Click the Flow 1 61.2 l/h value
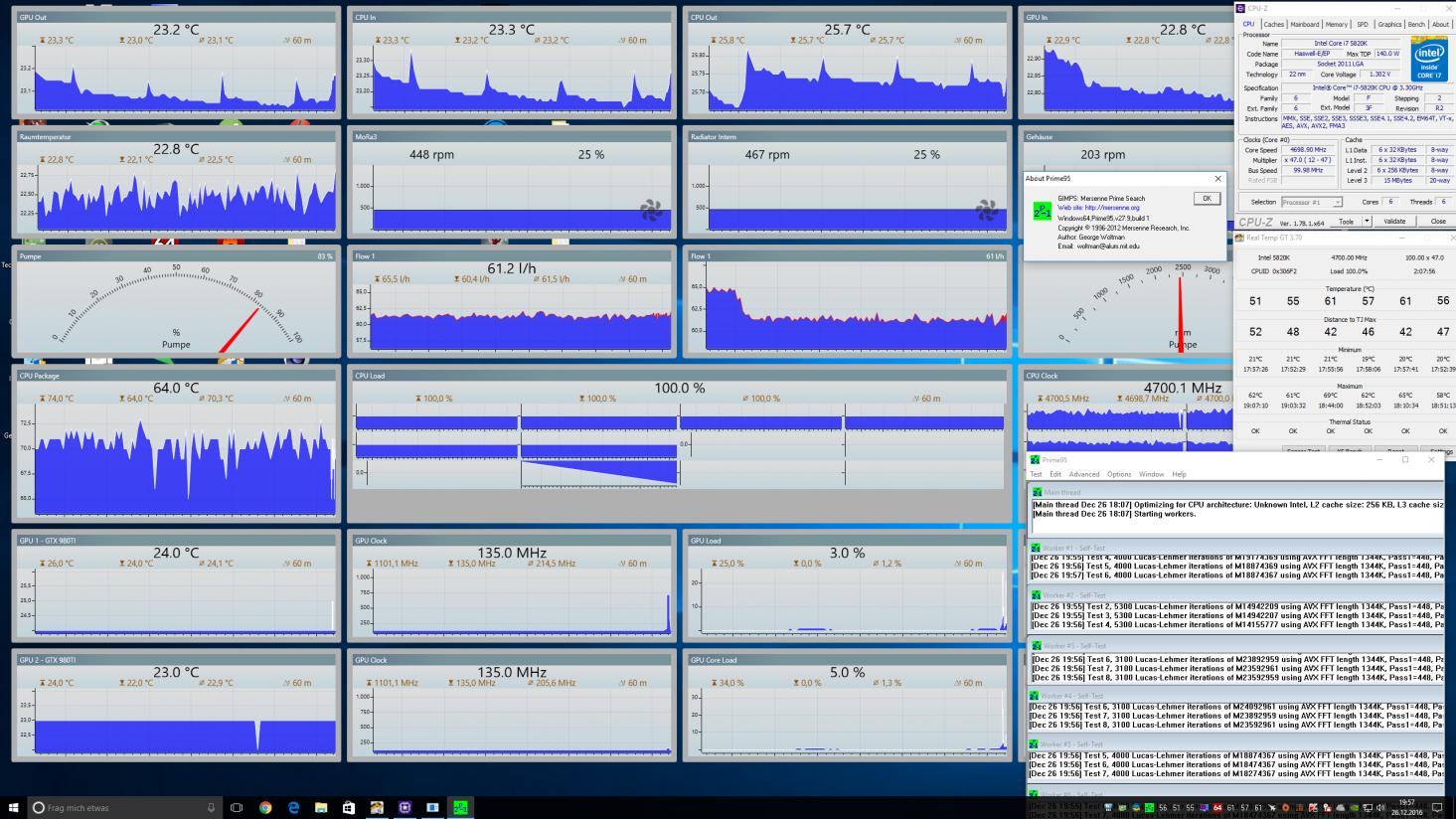Viewport: 1456px width, 819px height. pyautogui.click(x=512, y=268)
